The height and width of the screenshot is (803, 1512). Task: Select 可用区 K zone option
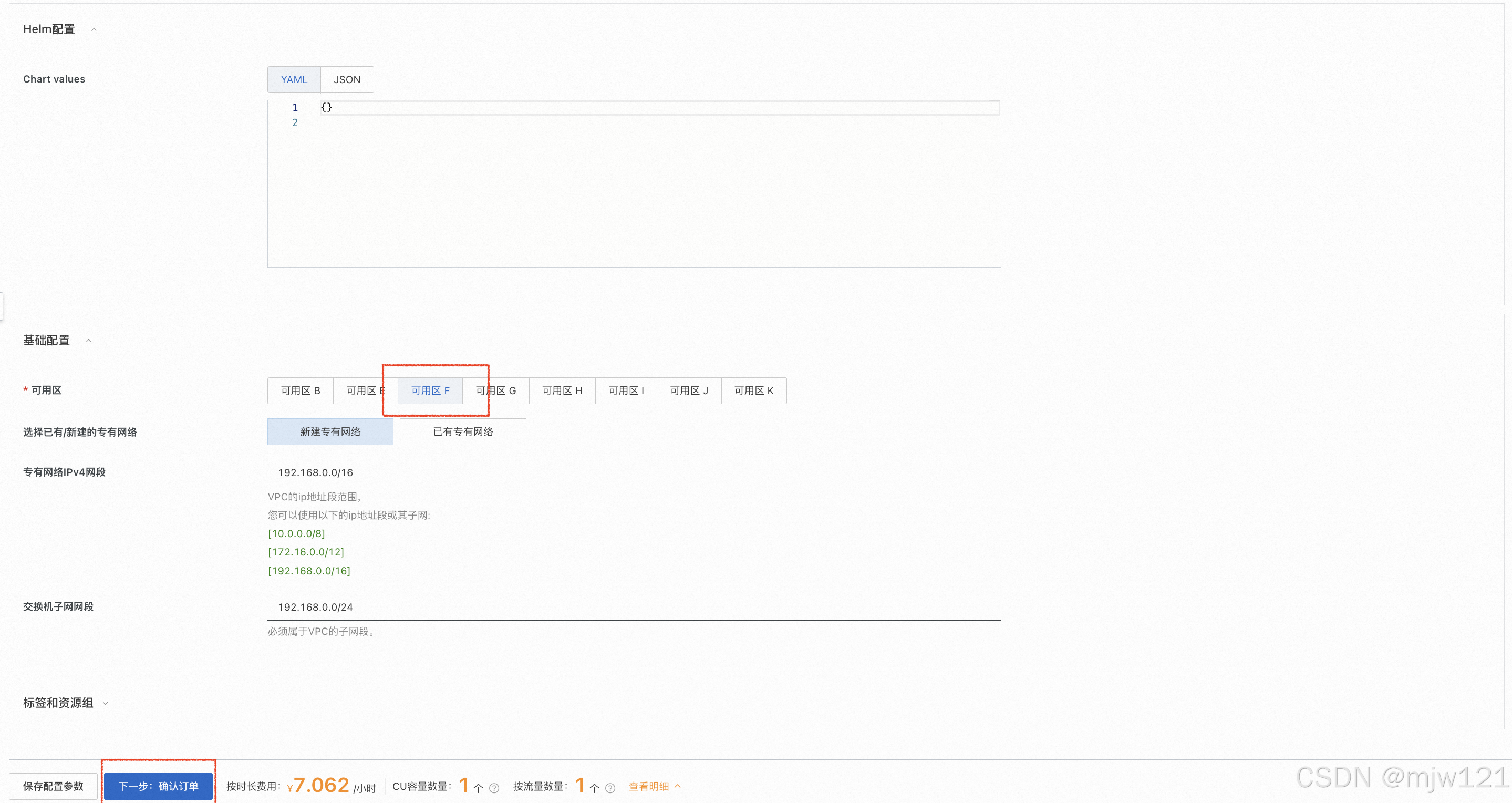(754, 390)
